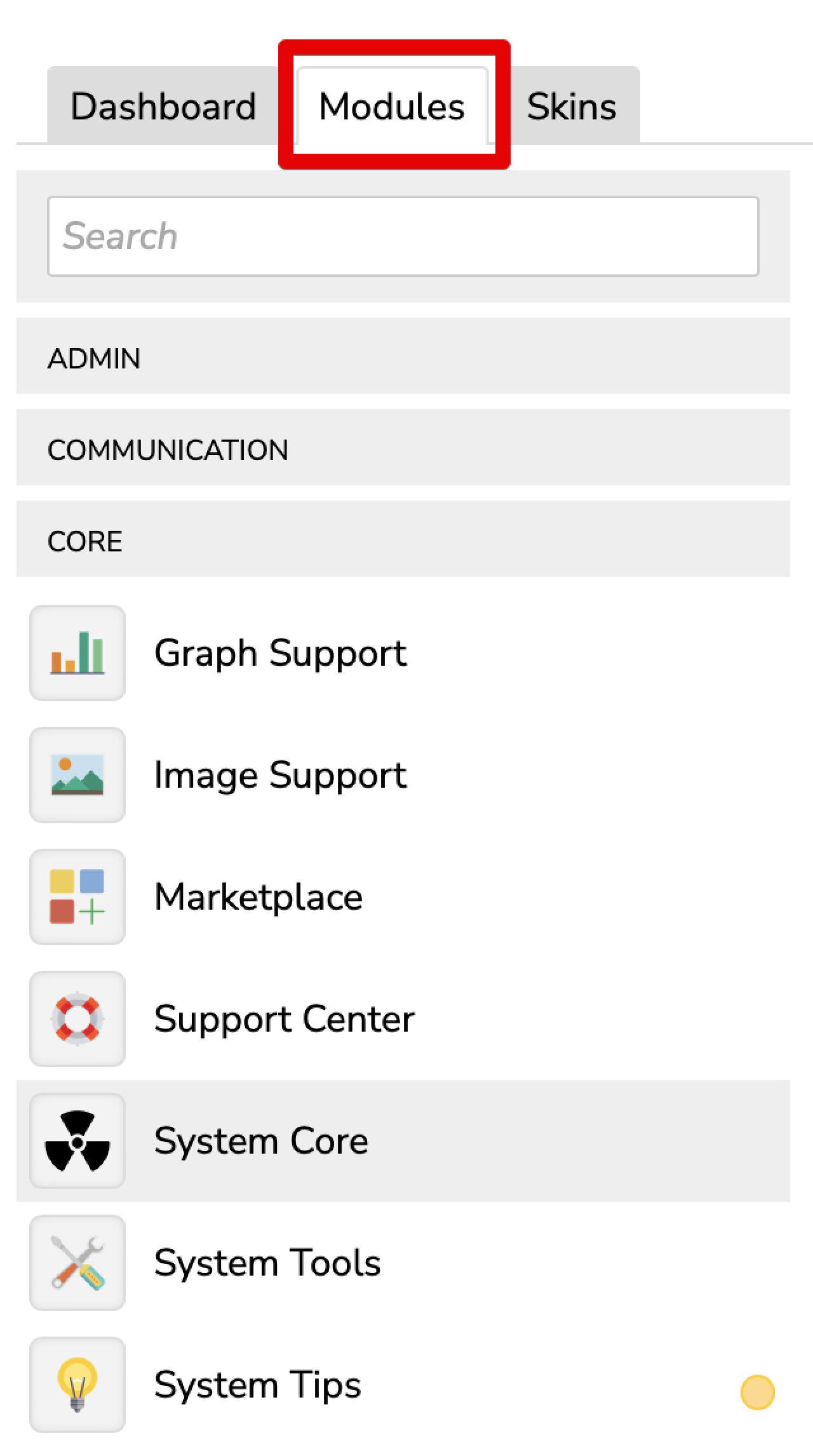Viewport: 813px width, 1456px height.
Task: Collapse the CORE module category
Action: tap(403, 541)
